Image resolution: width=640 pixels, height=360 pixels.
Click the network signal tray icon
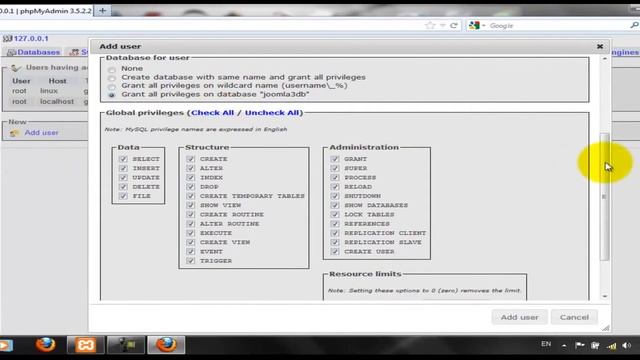point(611,346)
